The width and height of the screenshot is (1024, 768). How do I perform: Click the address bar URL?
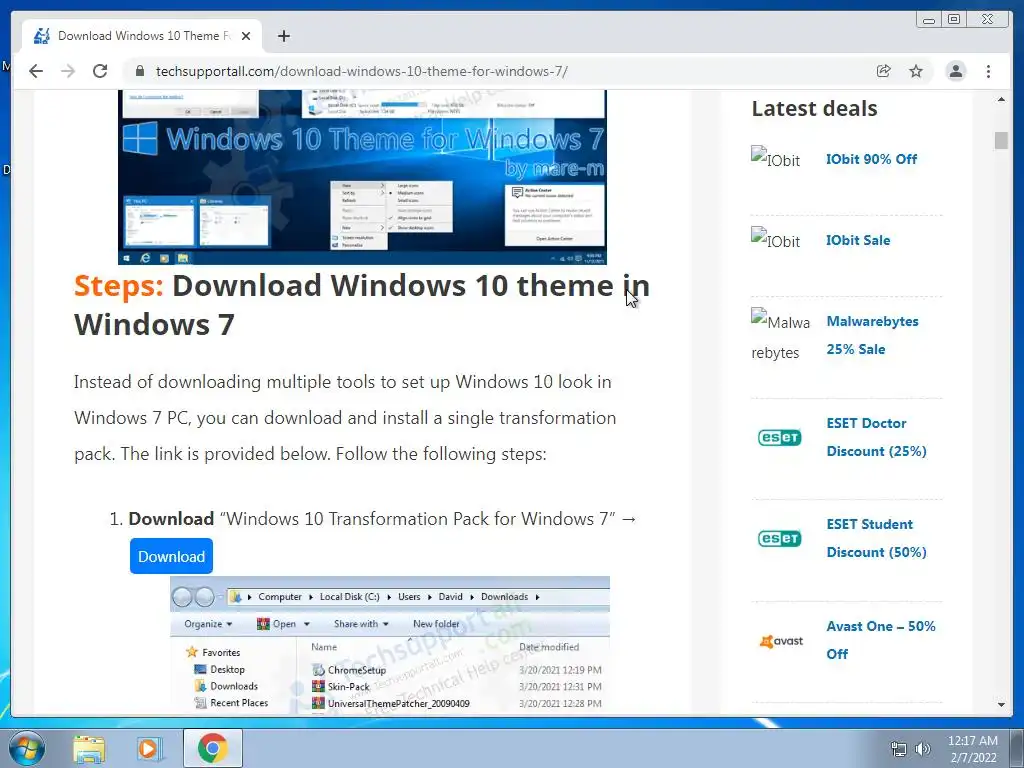coord(361,71)
